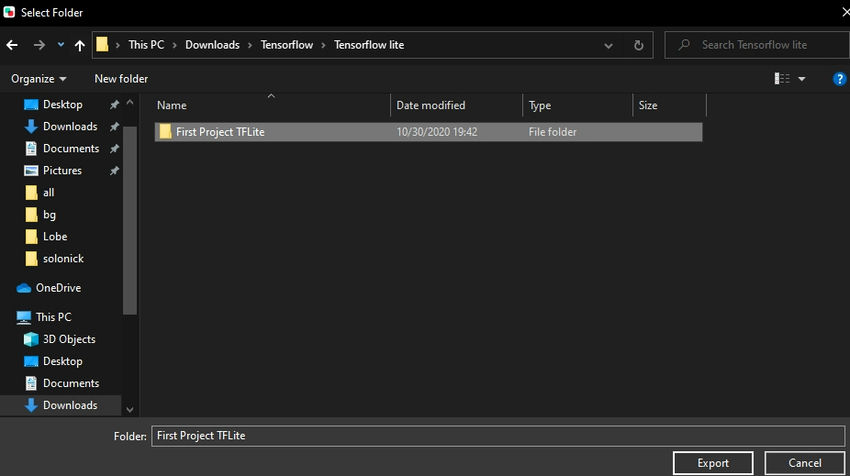The image size is (850, 476).
Task: Open 3D Objects under This PC
Action: click(x=69, y=339)
